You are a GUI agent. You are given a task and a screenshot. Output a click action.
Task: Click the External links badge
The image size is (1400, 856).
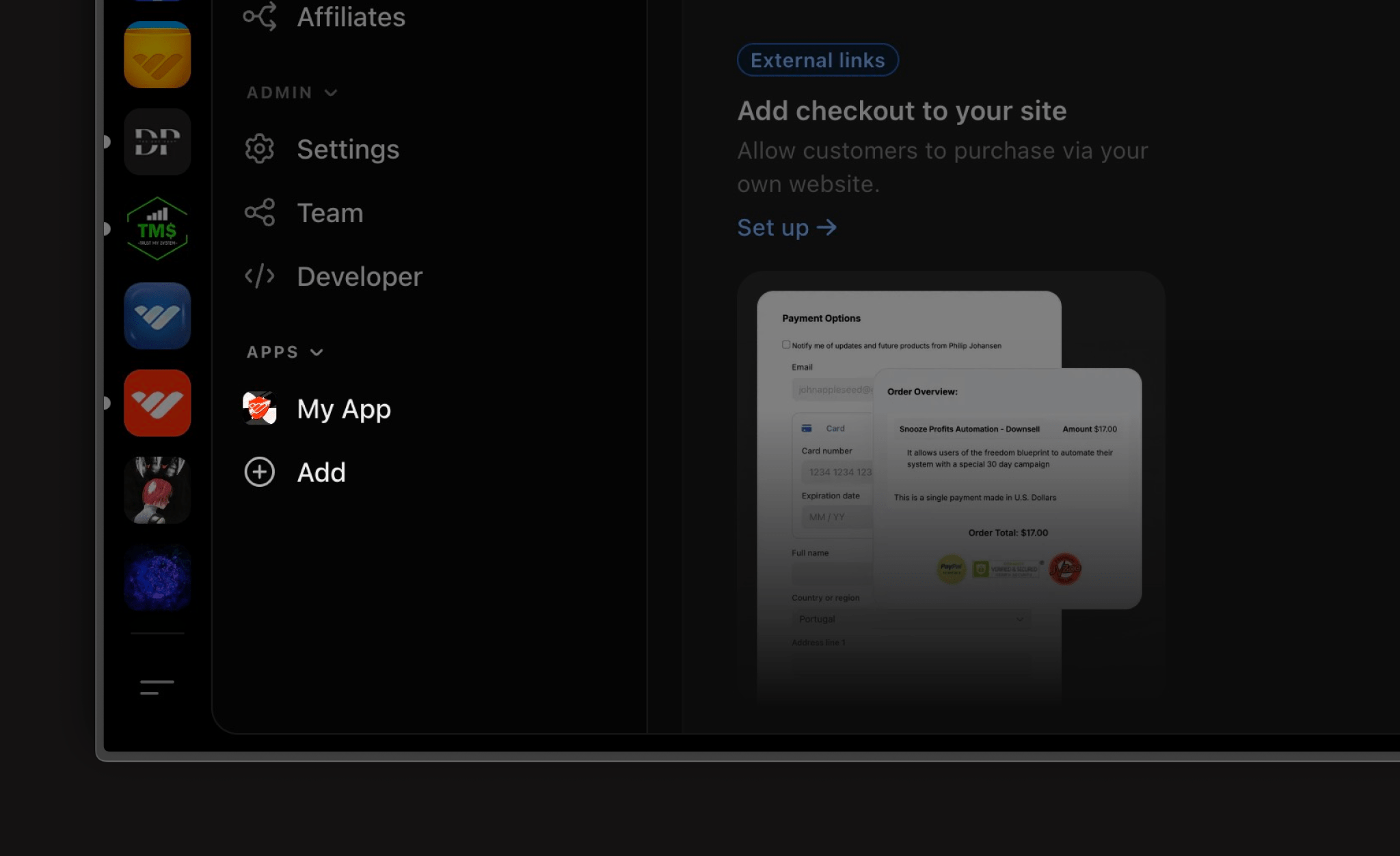(818, 60)
